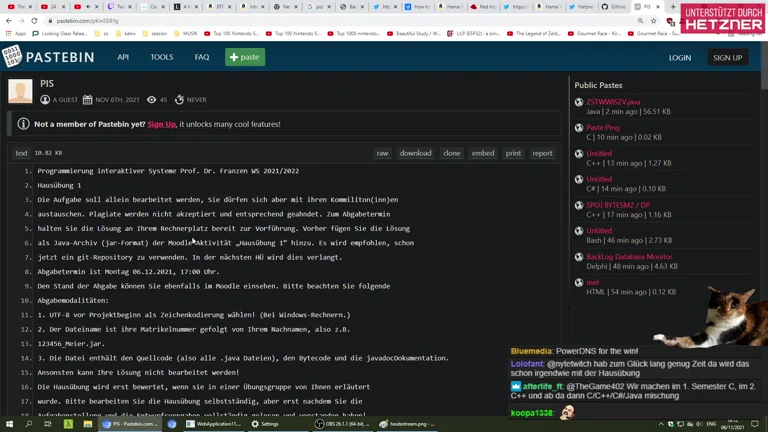Bookmark this page with star icon
Screen dimensions: 768x432
pos(653,21)
